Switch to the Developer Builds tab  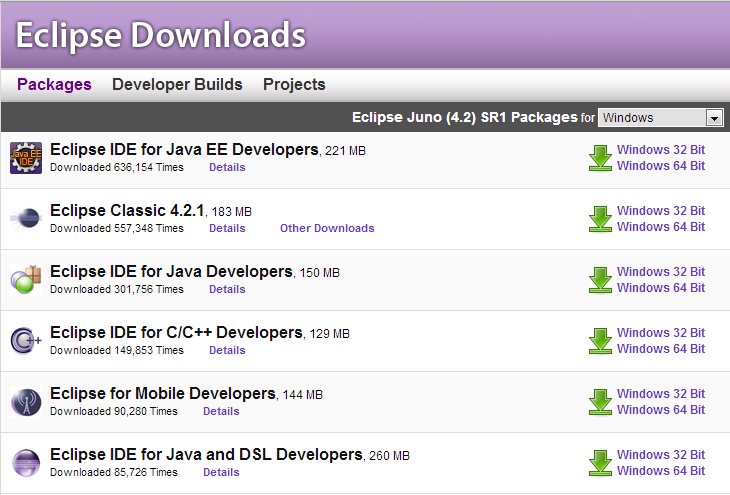click(x=177, y=85)
